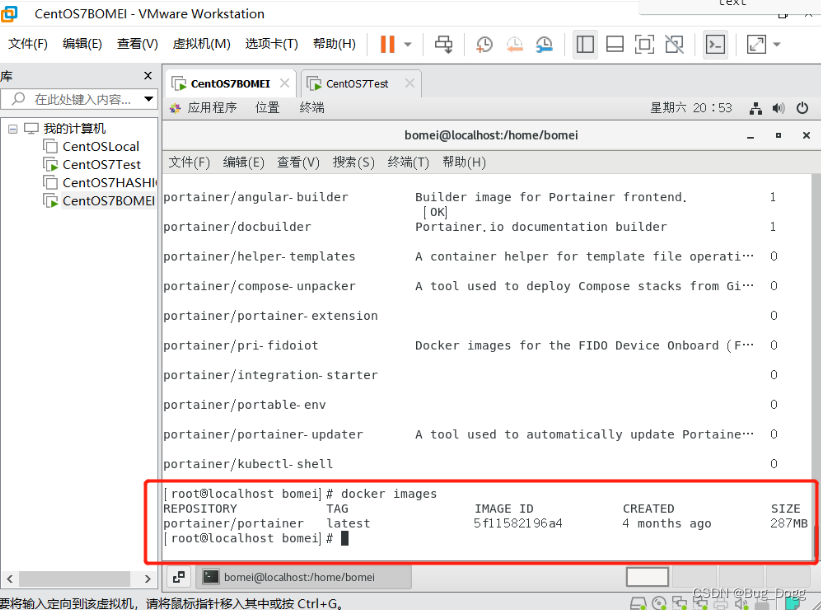821x610 pixels.
Task: Click the portainer/portainer repository text
Action: [233, 524]
